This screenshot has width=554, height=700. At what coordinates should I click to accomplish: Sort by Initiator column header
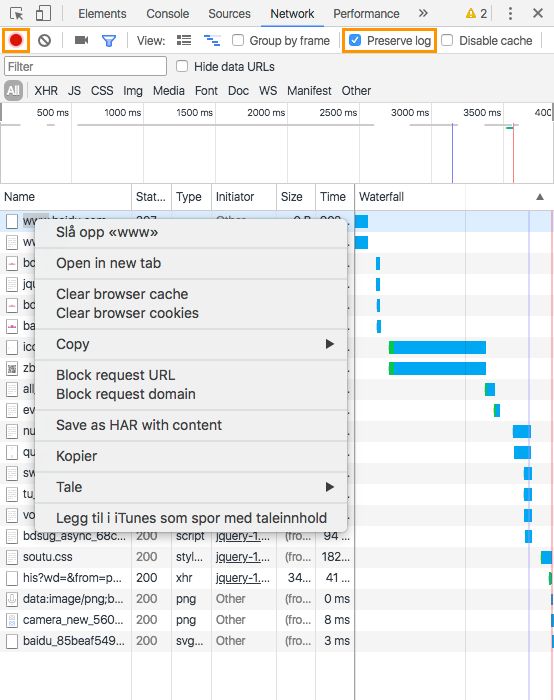tap(244, 197)
